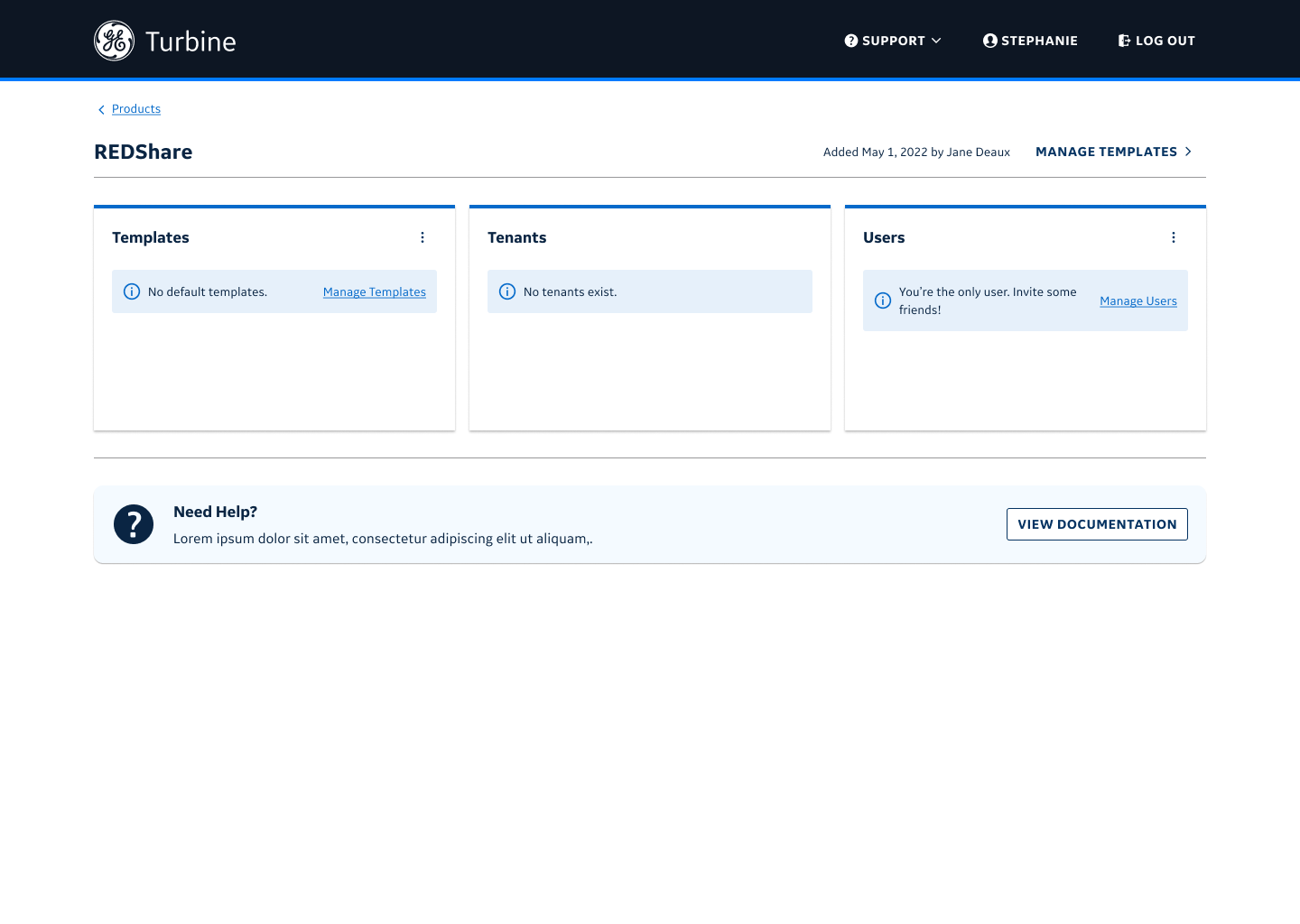Click the log out door icon

click(1124, 41)
